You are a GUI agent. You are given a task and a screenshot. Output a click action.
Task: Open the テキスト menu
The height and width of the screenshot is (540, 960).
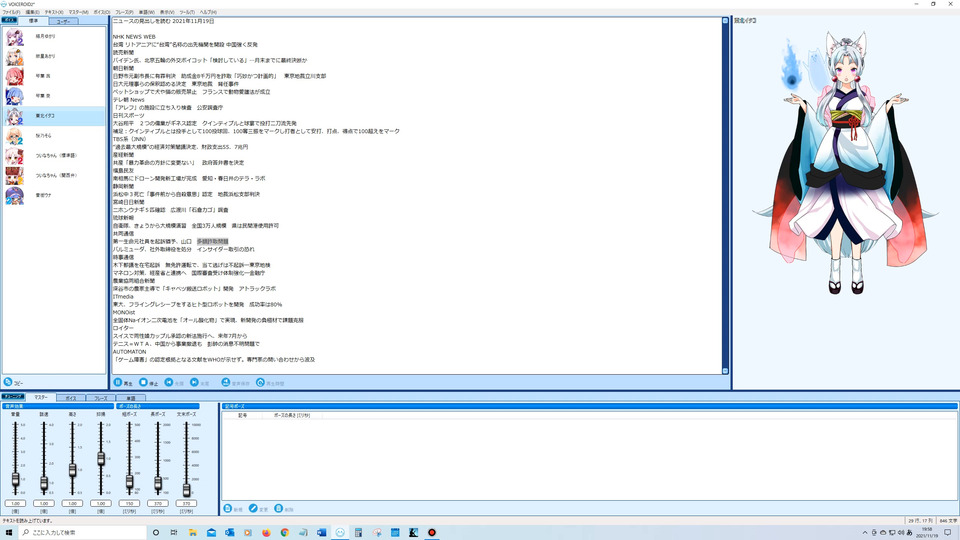(x=54, y=12)
